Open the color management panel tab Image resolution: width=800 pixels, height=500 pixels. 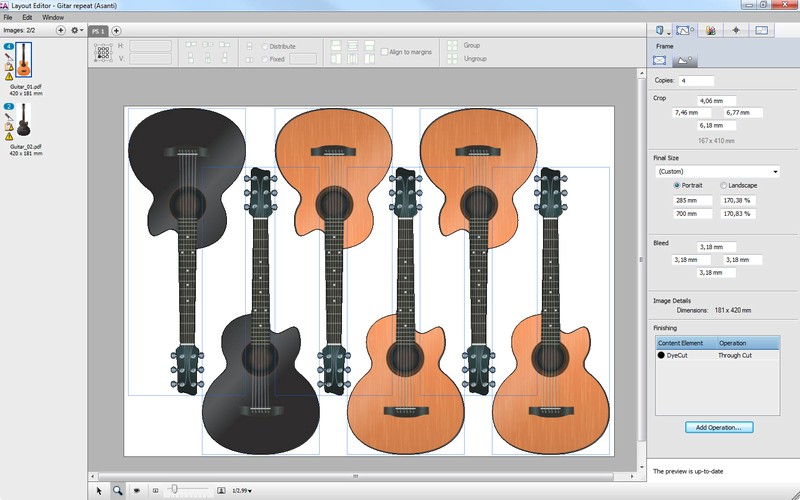(711, 31)
